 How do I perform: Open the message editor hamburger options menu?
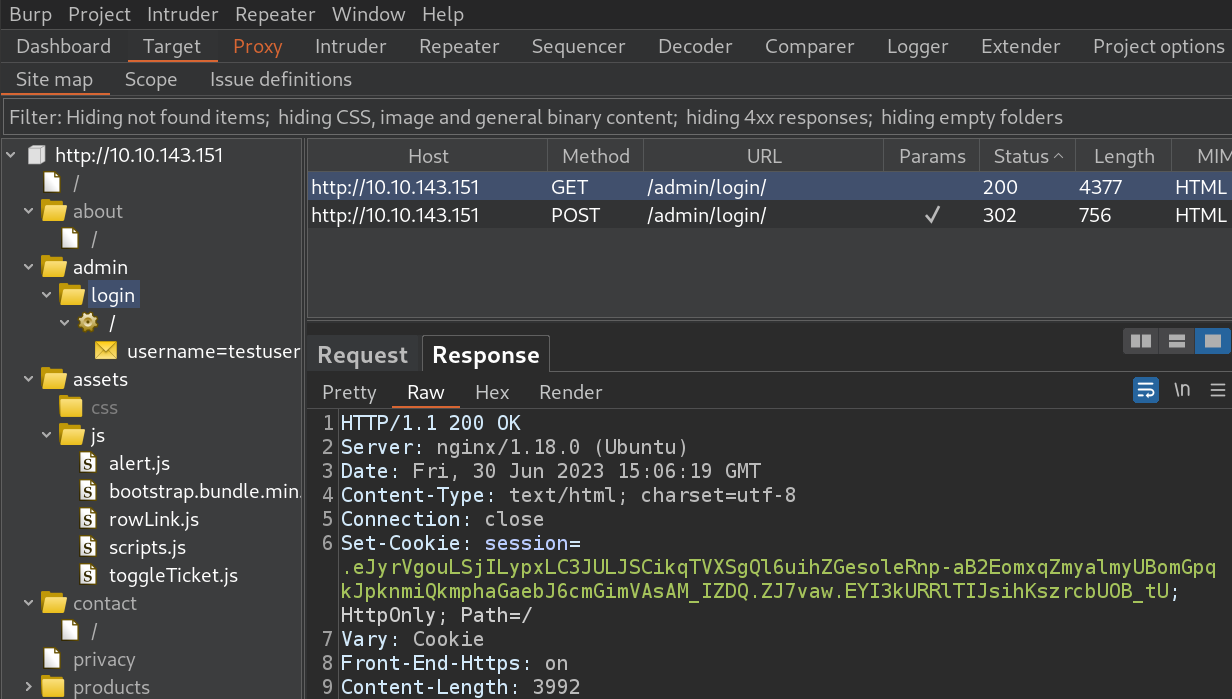pyautogui.click(x=1217, y=390)
